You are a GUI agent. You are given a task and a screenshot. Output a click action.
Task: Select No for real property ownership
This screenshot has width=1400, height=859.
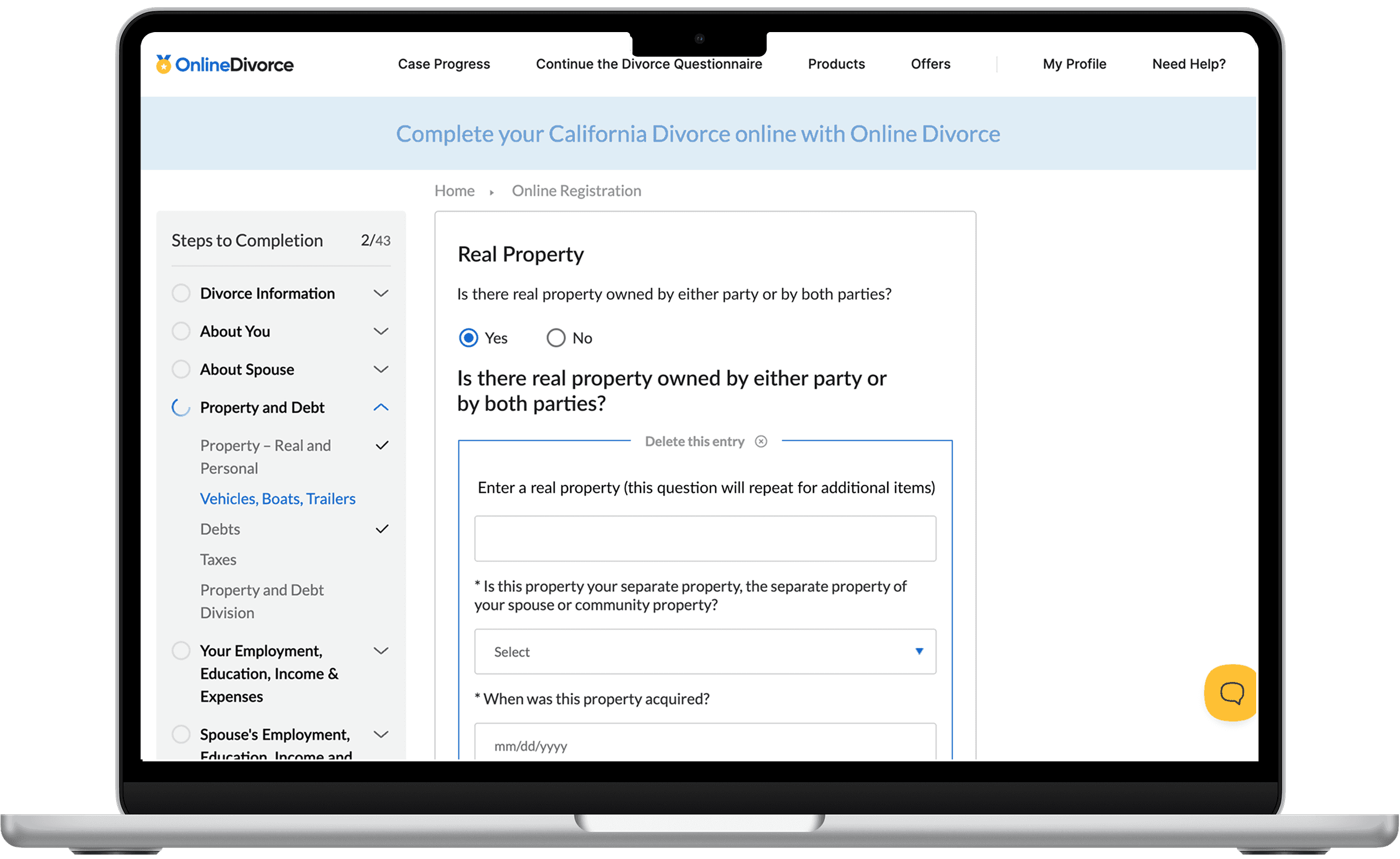click(x=556, y=337)
